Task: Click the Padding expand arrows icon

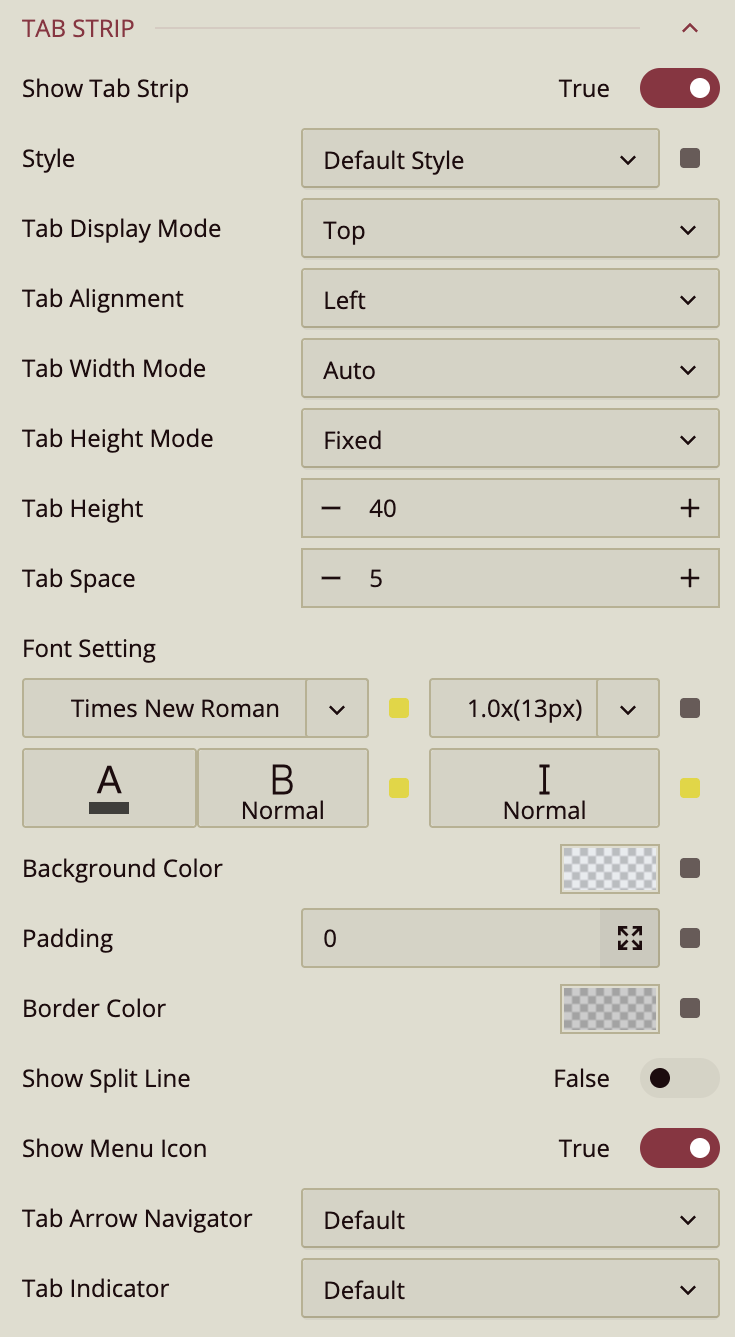Action: point(630,938)
